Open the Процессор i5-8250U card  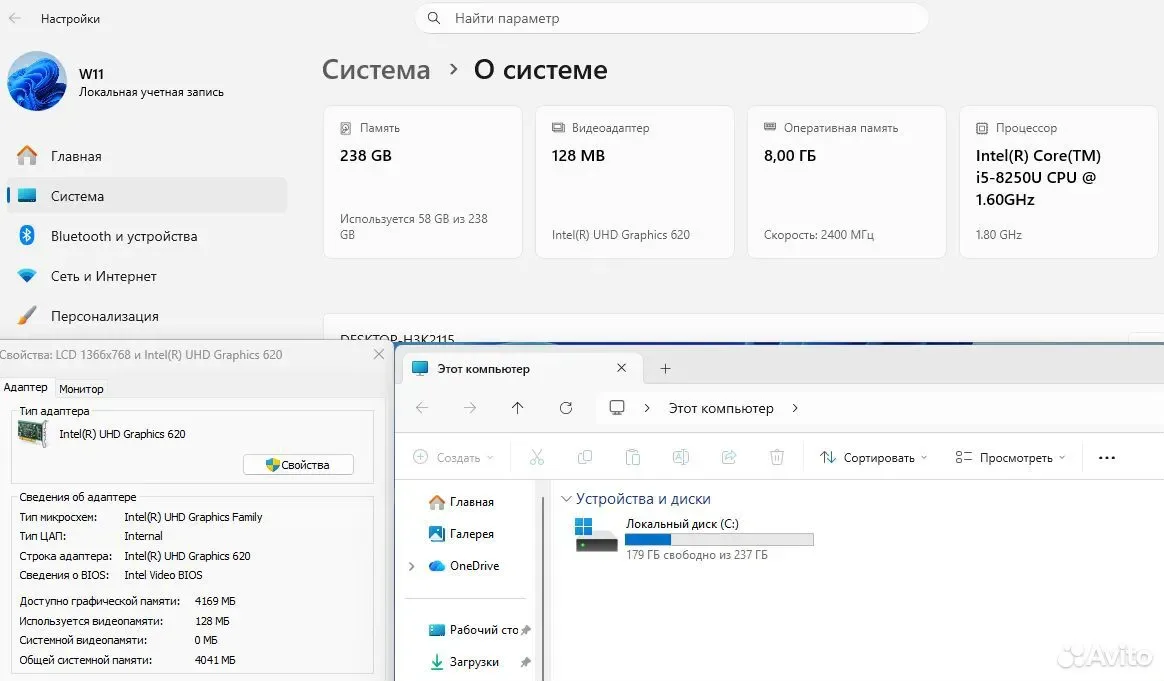click(x=1059, y=182)
